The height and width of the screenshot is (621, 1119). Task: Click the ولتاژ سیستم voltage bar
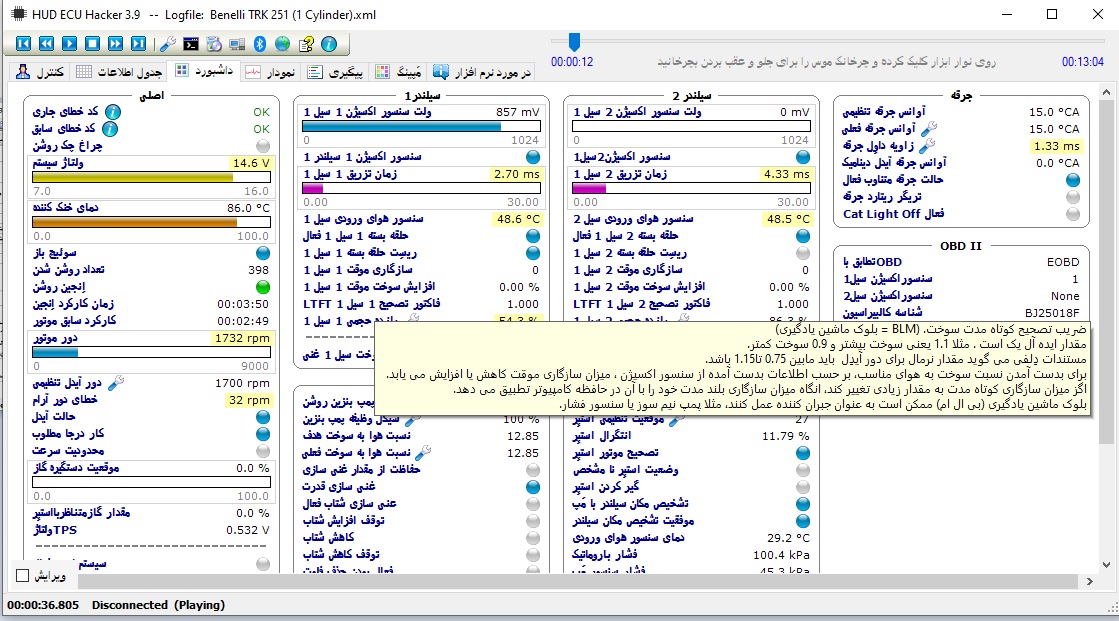coord(151,178)
